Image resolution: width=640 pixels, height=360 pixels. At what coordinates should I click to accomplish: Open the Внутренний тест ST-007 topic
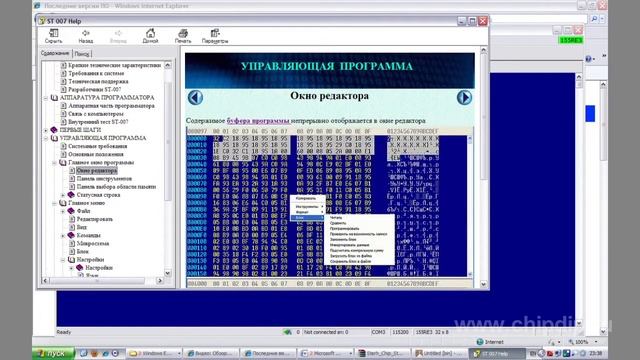98,122
